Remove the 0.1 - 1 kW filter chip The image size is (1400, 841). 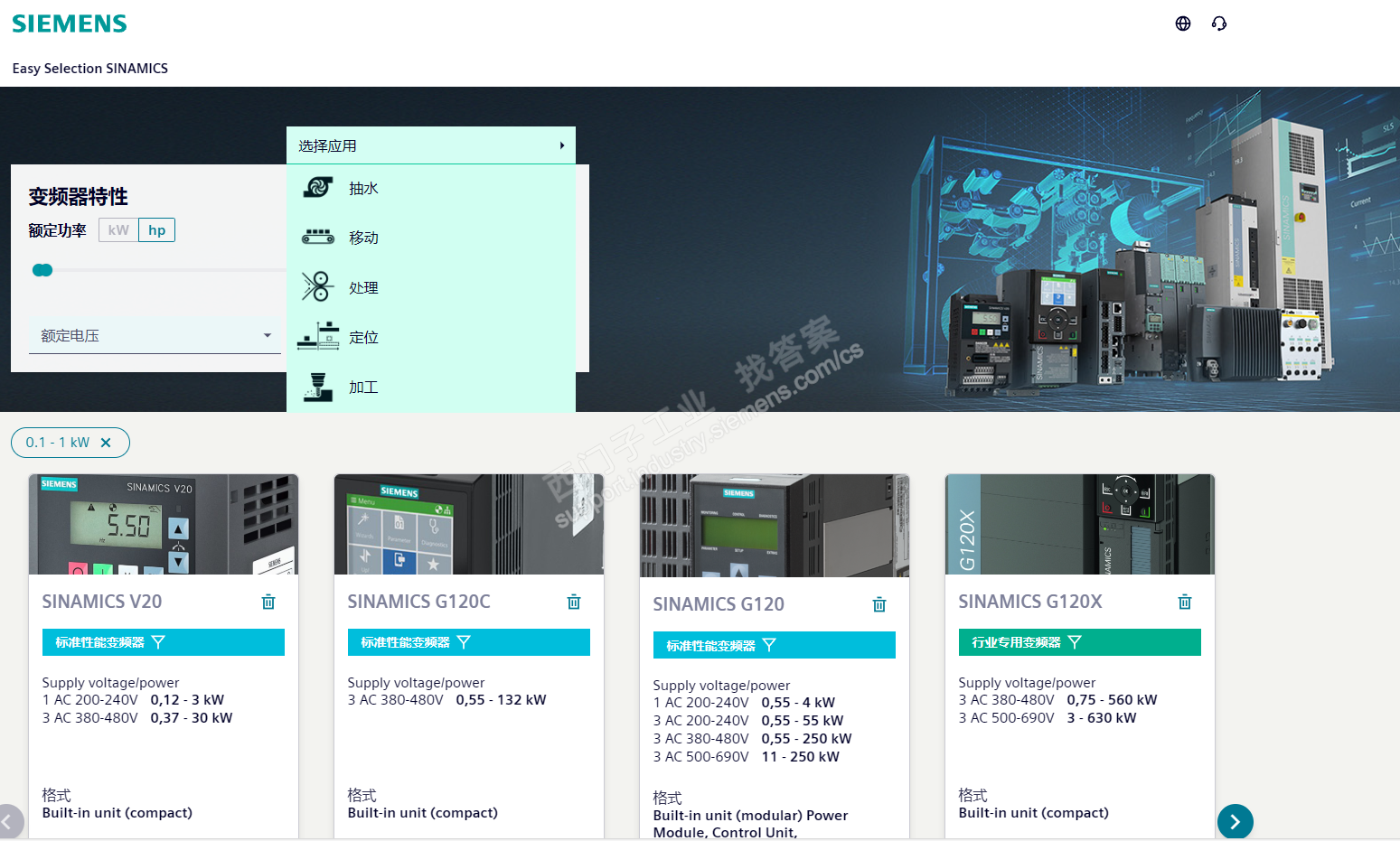click(x=106, y=443)
